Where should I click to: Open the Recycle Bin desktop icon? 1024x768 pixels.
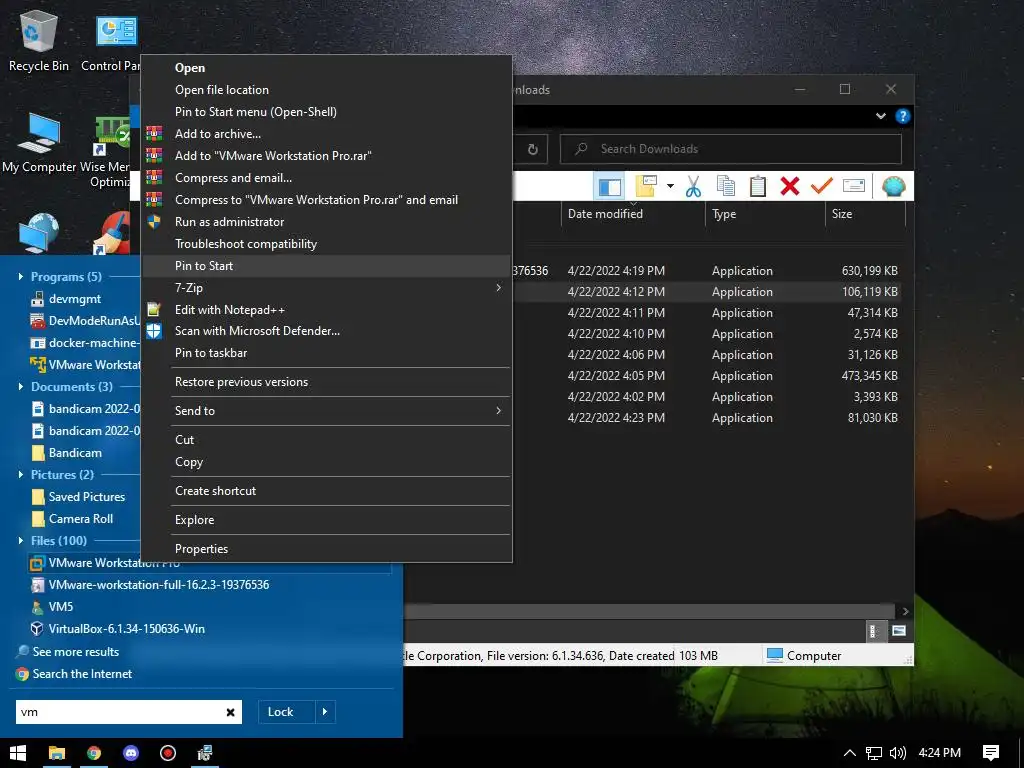(x=39, y=42)
